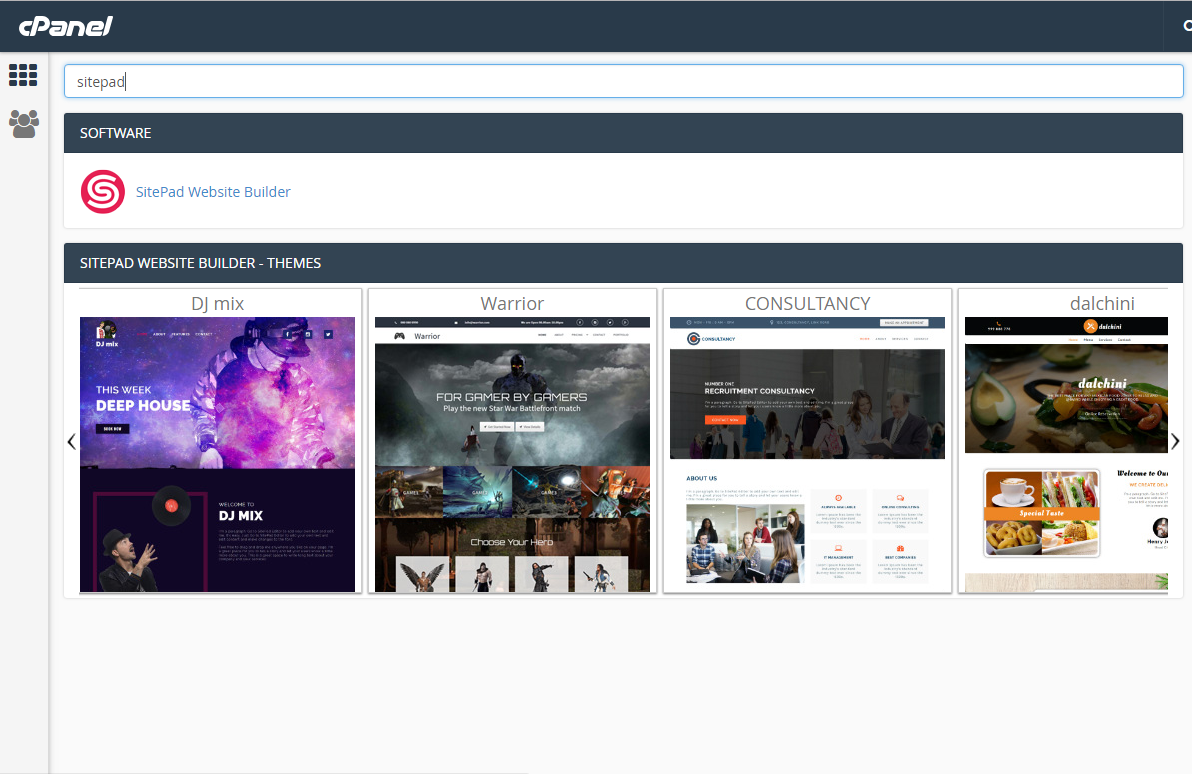Image resolution: width=1192 pixels, height=774 pixels.
Task: Click the DJ mix theme title
Action: (x=218, y=303)
